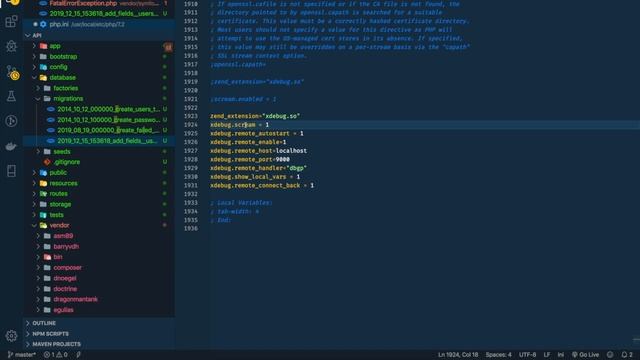Expand the barryvdh vendor folder
This screenshot has height=360, width=640.
(x=99, y=247)
